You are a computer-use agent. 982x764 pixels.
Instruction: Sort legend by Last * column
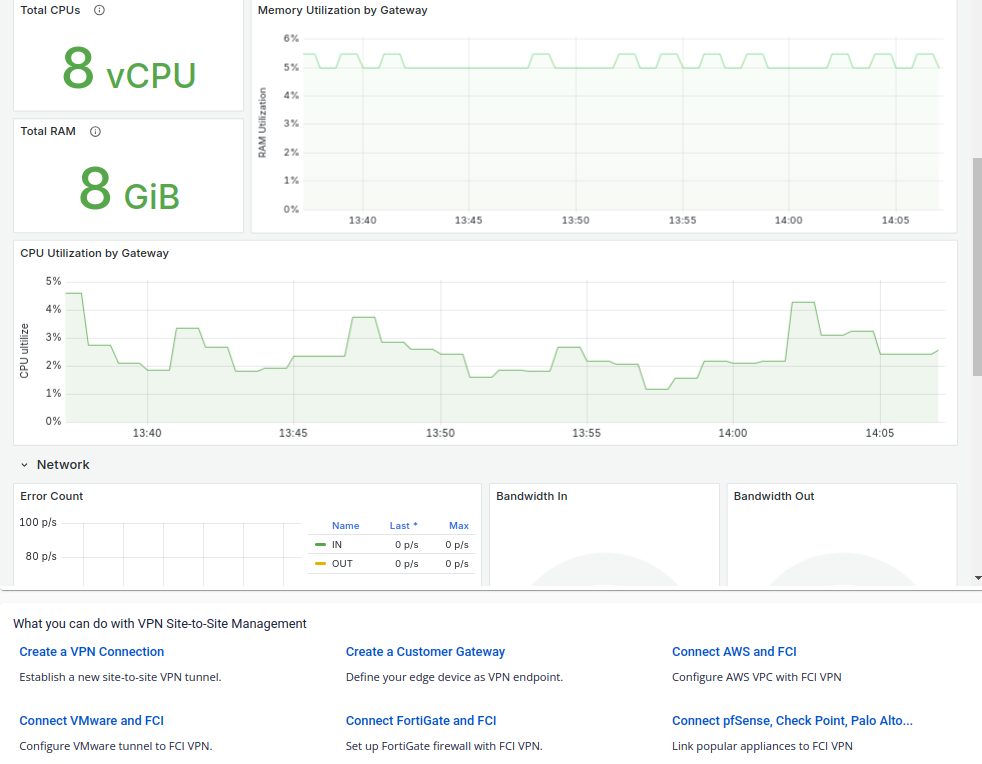(403, 525)
